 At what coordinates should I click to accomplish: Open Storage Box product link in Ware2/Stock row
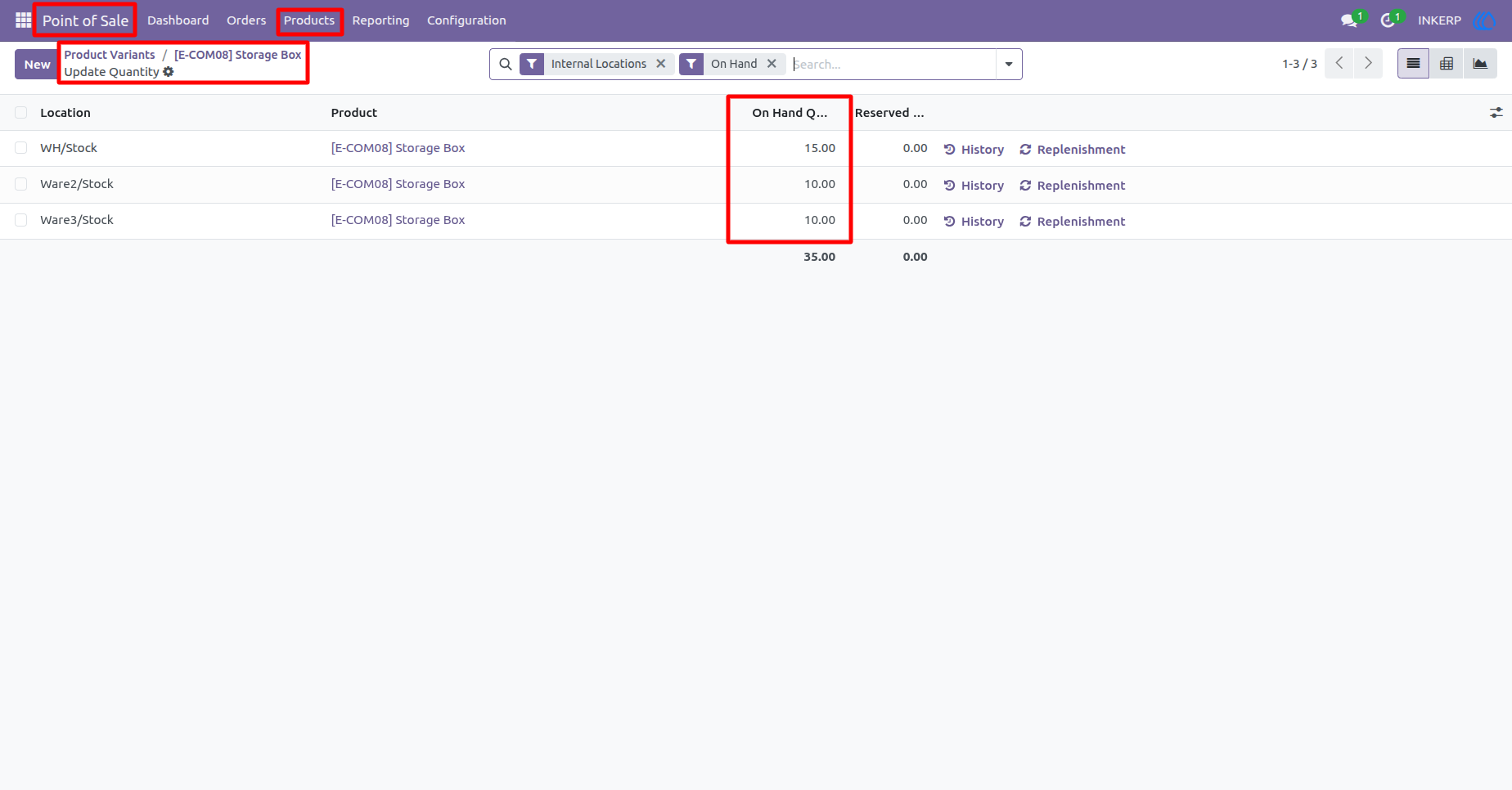pos(398,184)
